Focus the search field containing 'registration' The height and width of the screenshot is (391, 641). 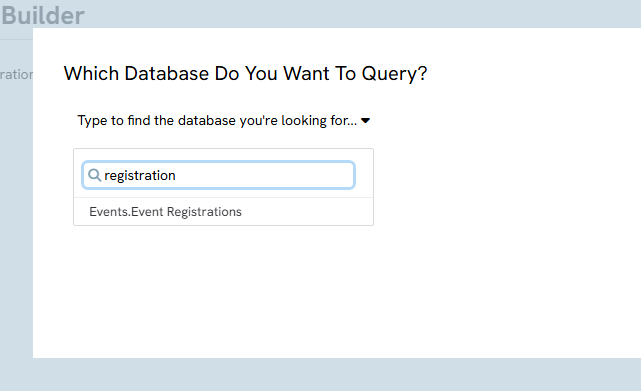pyautogui.click(x=218, y=175)
